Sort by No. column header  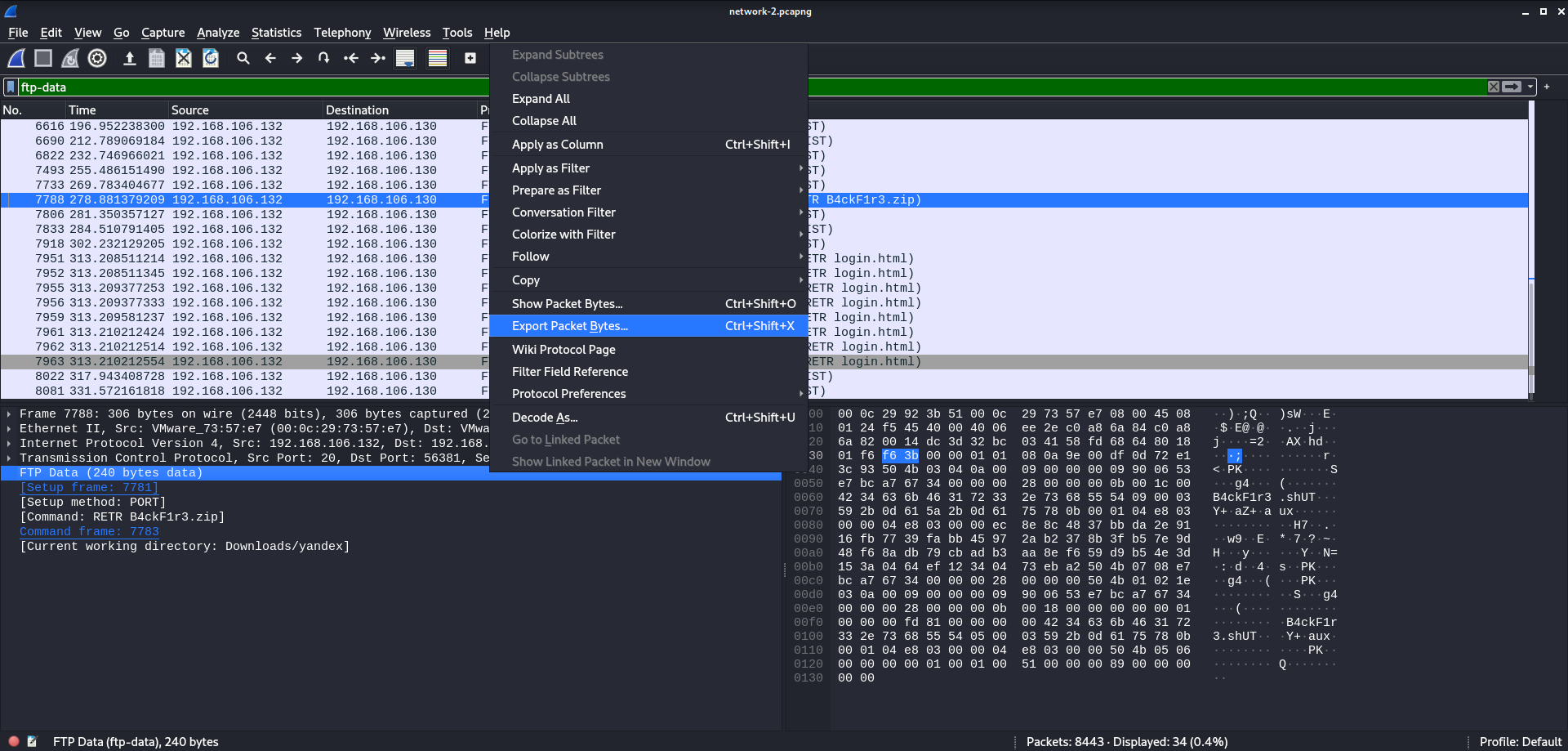33,110
